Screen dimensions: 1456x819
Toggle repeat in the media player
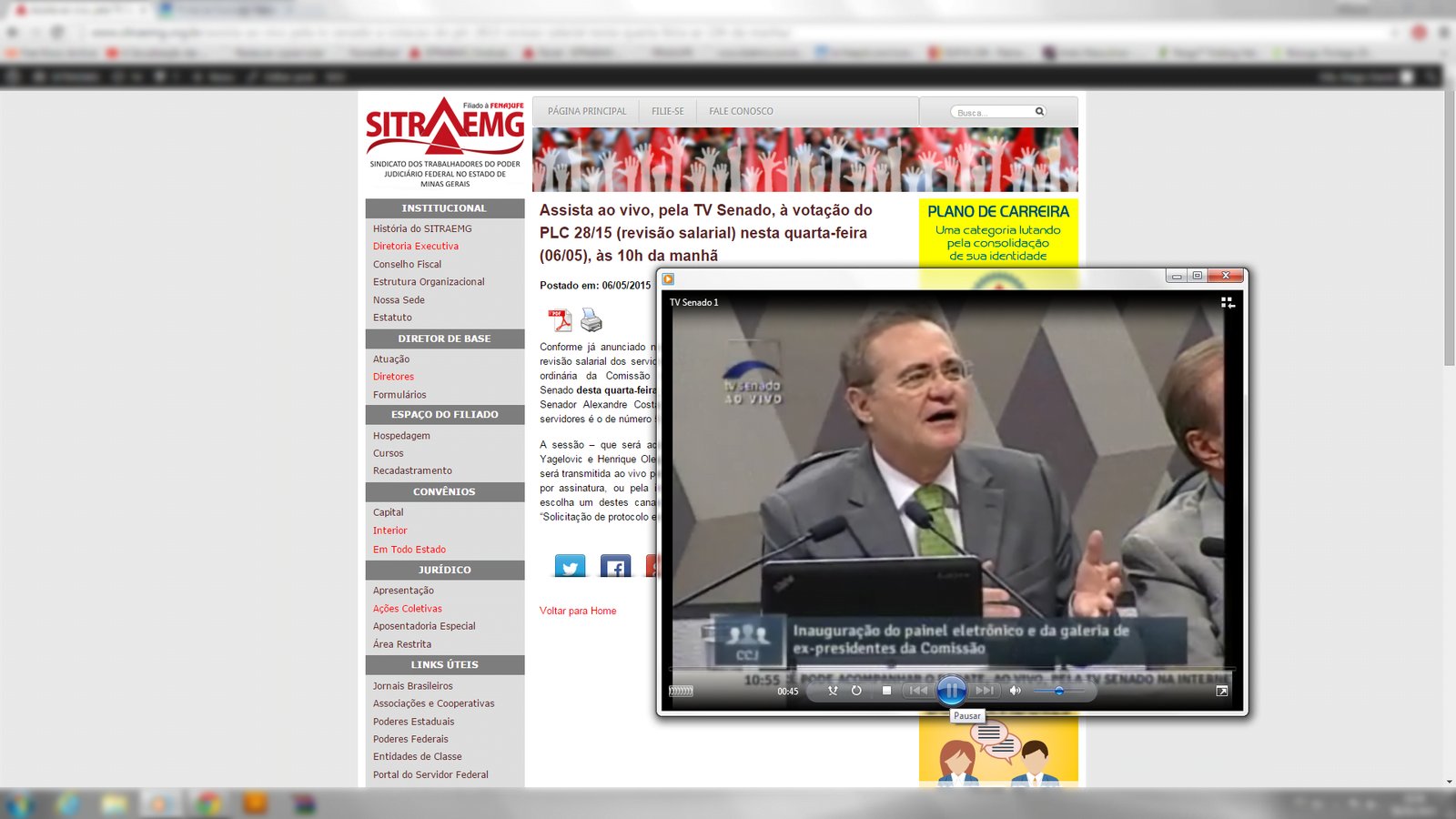(x=856, y=691)
